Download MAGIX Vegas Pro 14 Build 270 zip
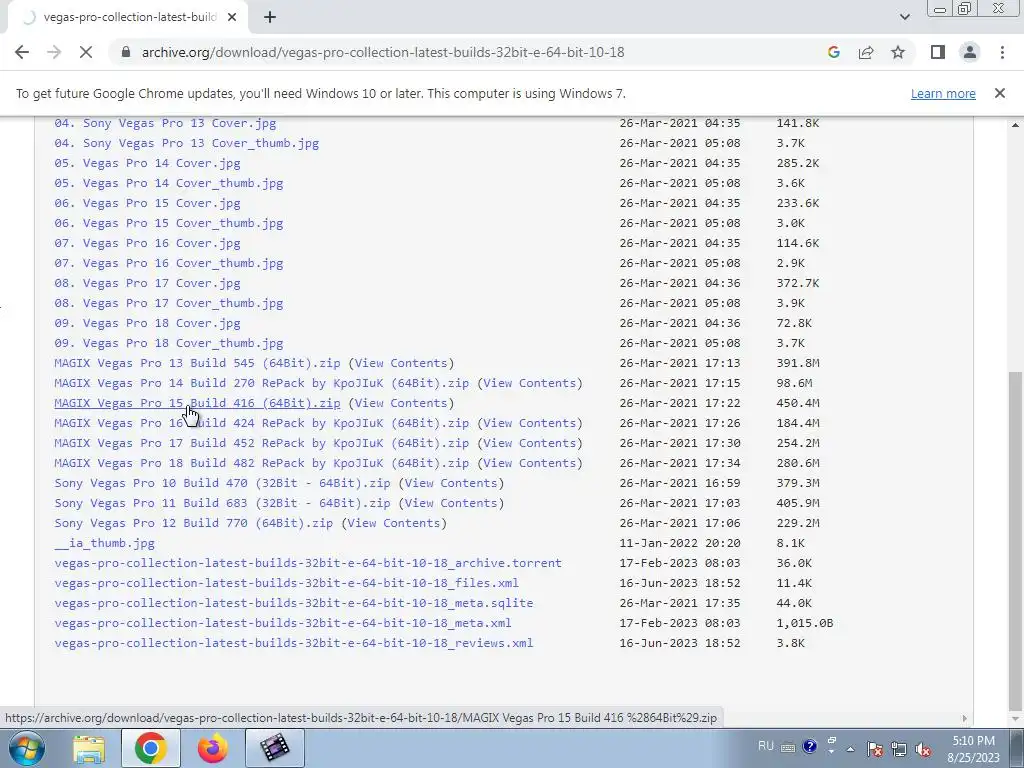 [x=261, y=383]
